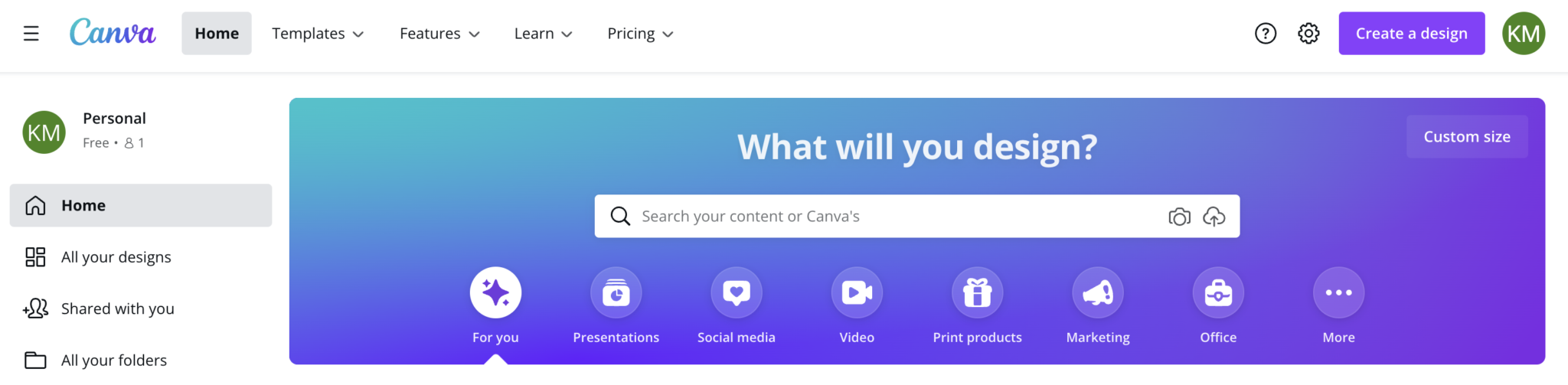Expand the Templates dropdown

pyautogui.click(x=318, y=34)
